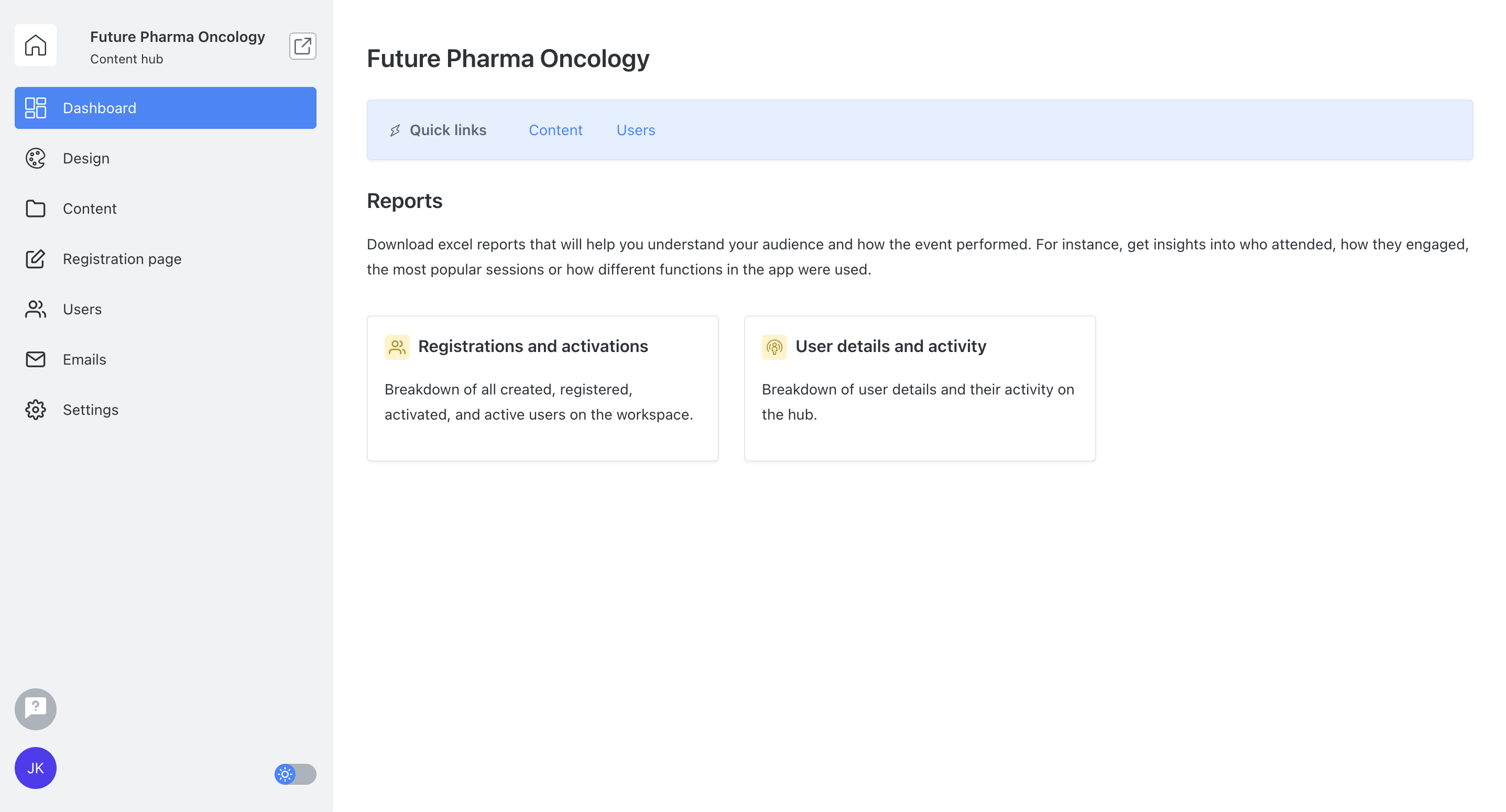Select Emails in the sidebar menu
The image size is (1506, 812).
click(166, 359)
